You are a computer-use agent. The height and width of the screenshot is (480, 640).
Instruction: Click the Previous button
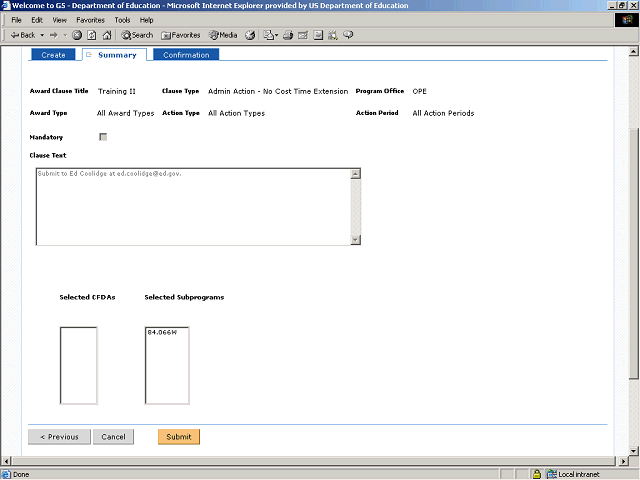(59, 437)
